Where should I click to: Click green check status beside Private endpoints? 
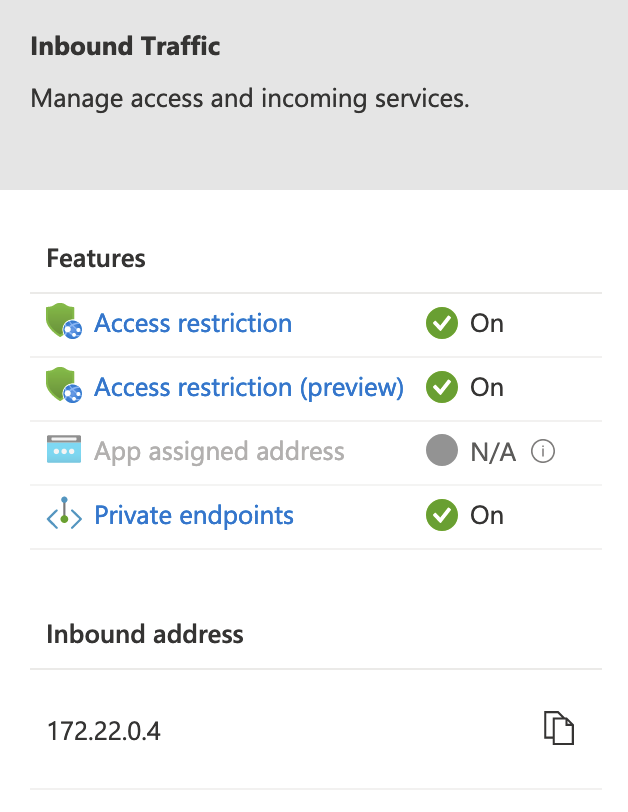pos(441,515)
